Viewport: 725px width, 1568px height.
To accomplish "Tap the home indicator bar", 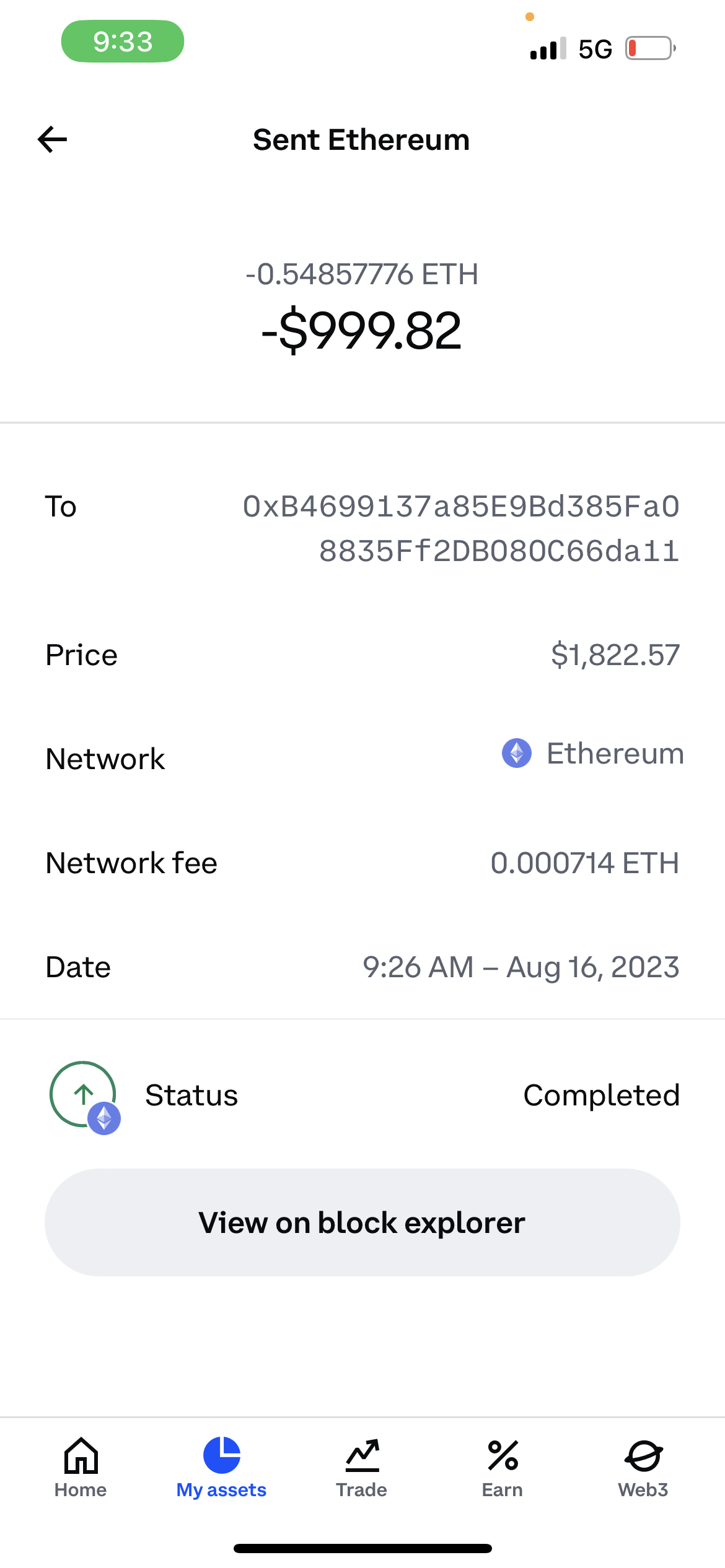I will 362,1548.
